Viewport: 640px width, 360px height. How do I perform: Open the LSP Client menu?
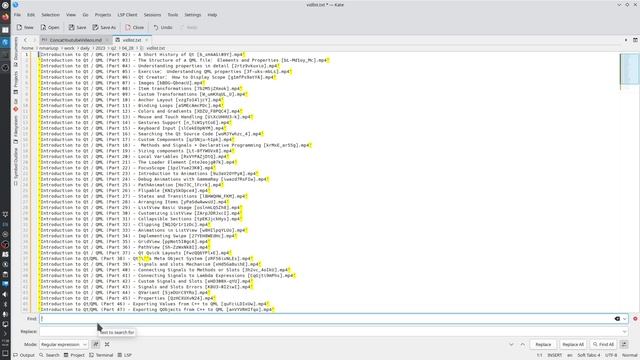(x=127, y=15)
